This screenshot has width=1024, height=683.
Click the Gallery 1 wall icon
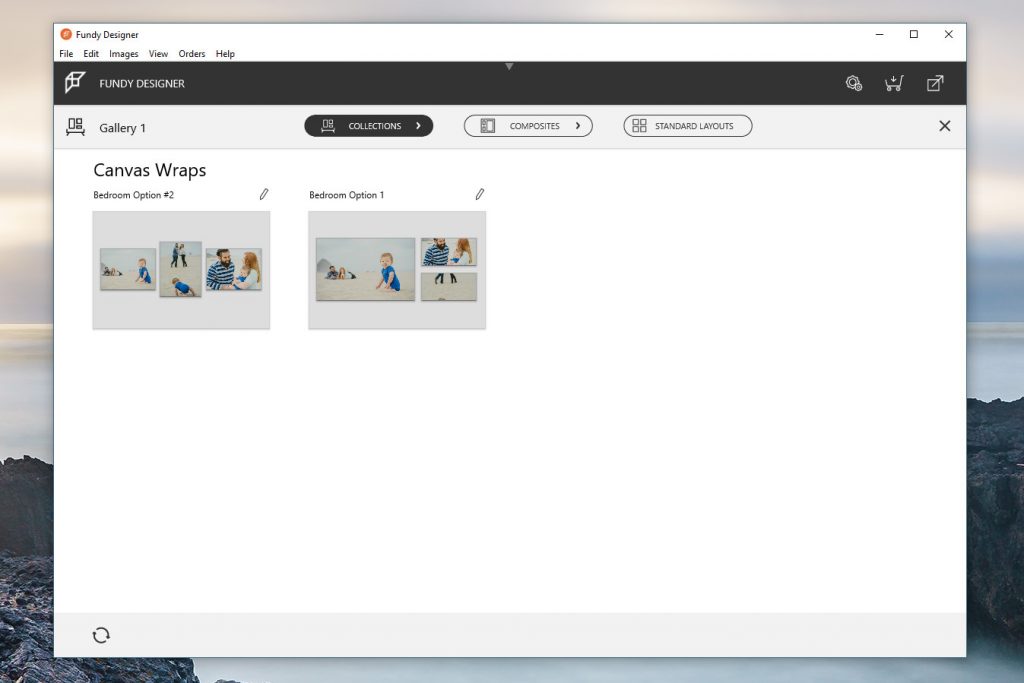point(76,127)
